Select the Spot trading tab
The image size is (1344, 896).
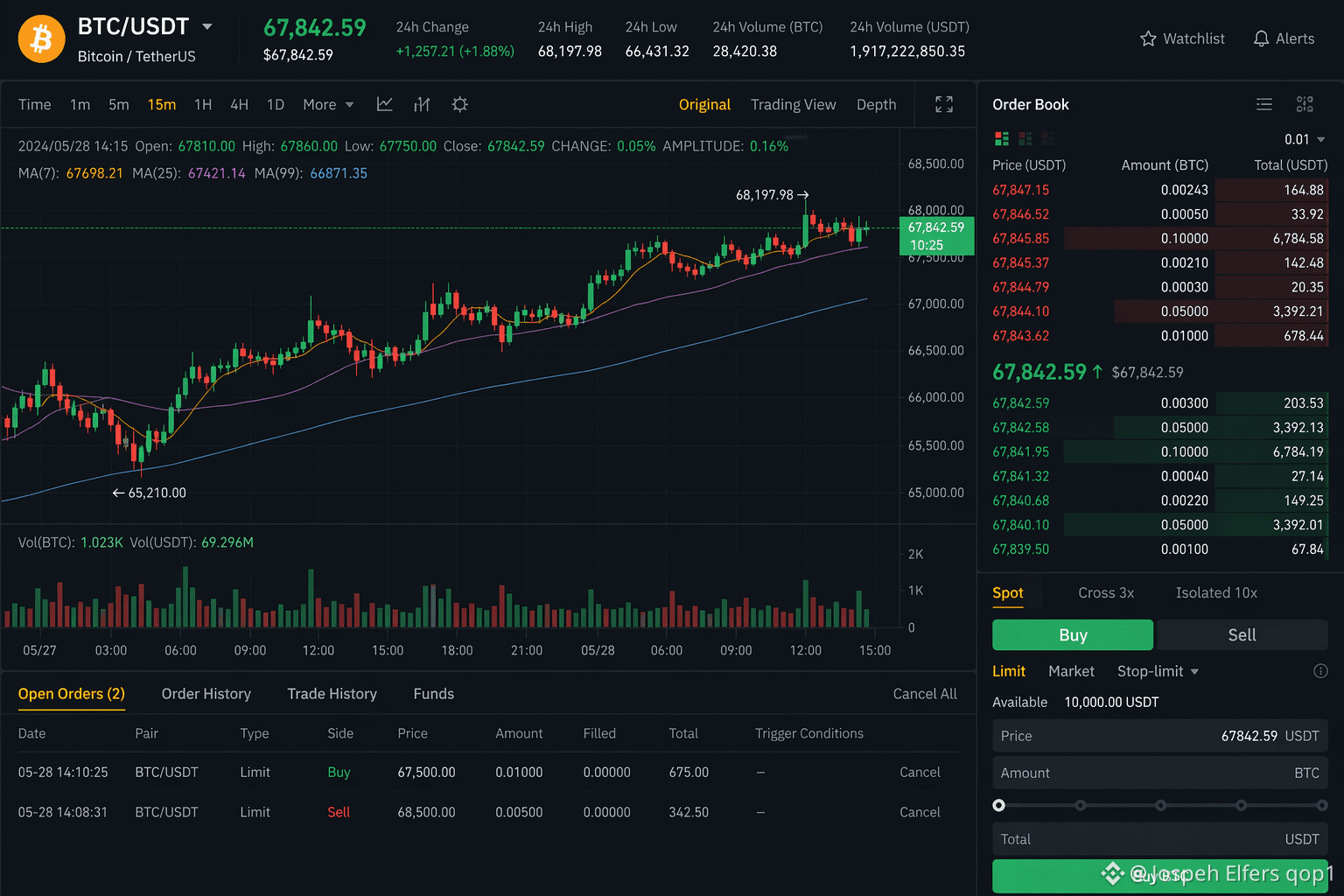(1008, 592)
